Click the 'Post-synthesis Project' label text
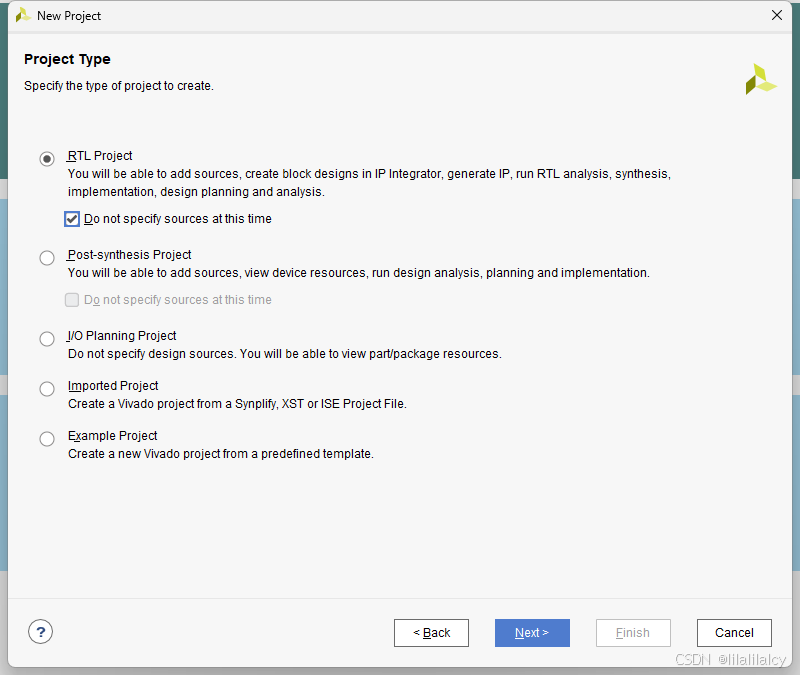This screenshot has width=800, height=675. (x=130, y=255)
